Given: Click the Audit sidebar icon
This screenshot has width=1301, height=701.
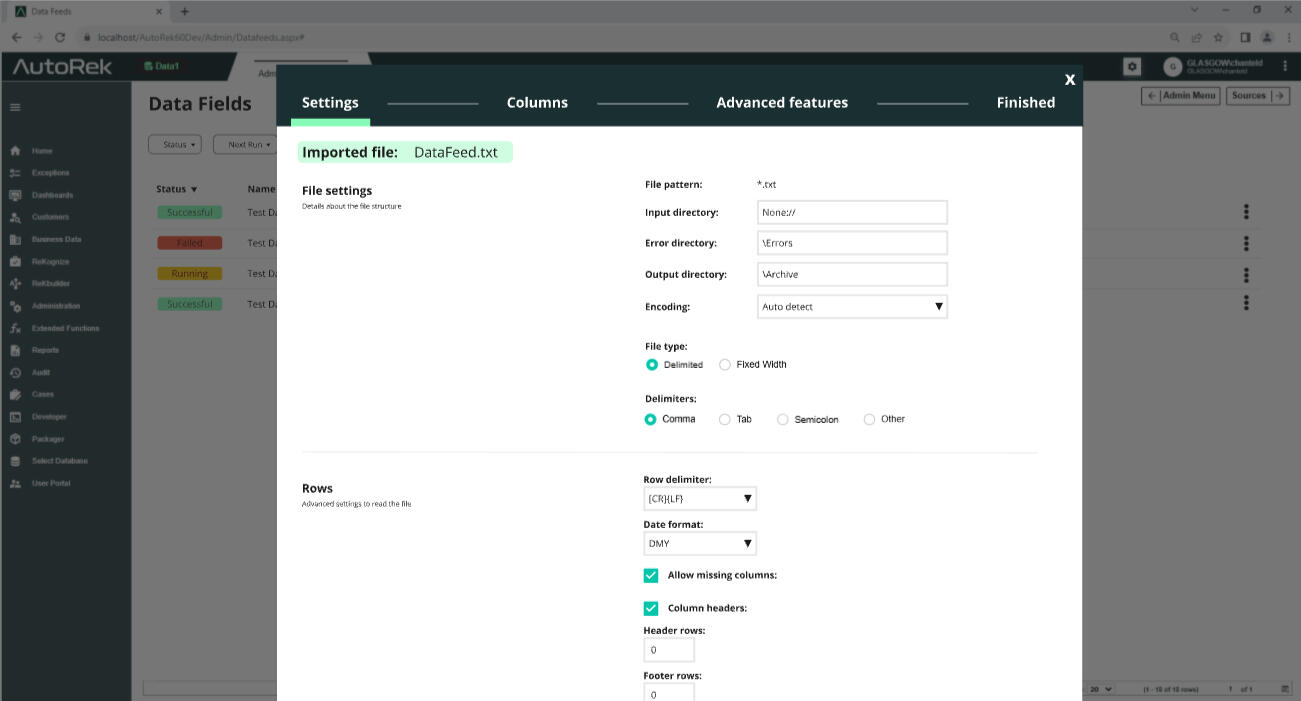Looking at the screenshot, I should 16,372.
